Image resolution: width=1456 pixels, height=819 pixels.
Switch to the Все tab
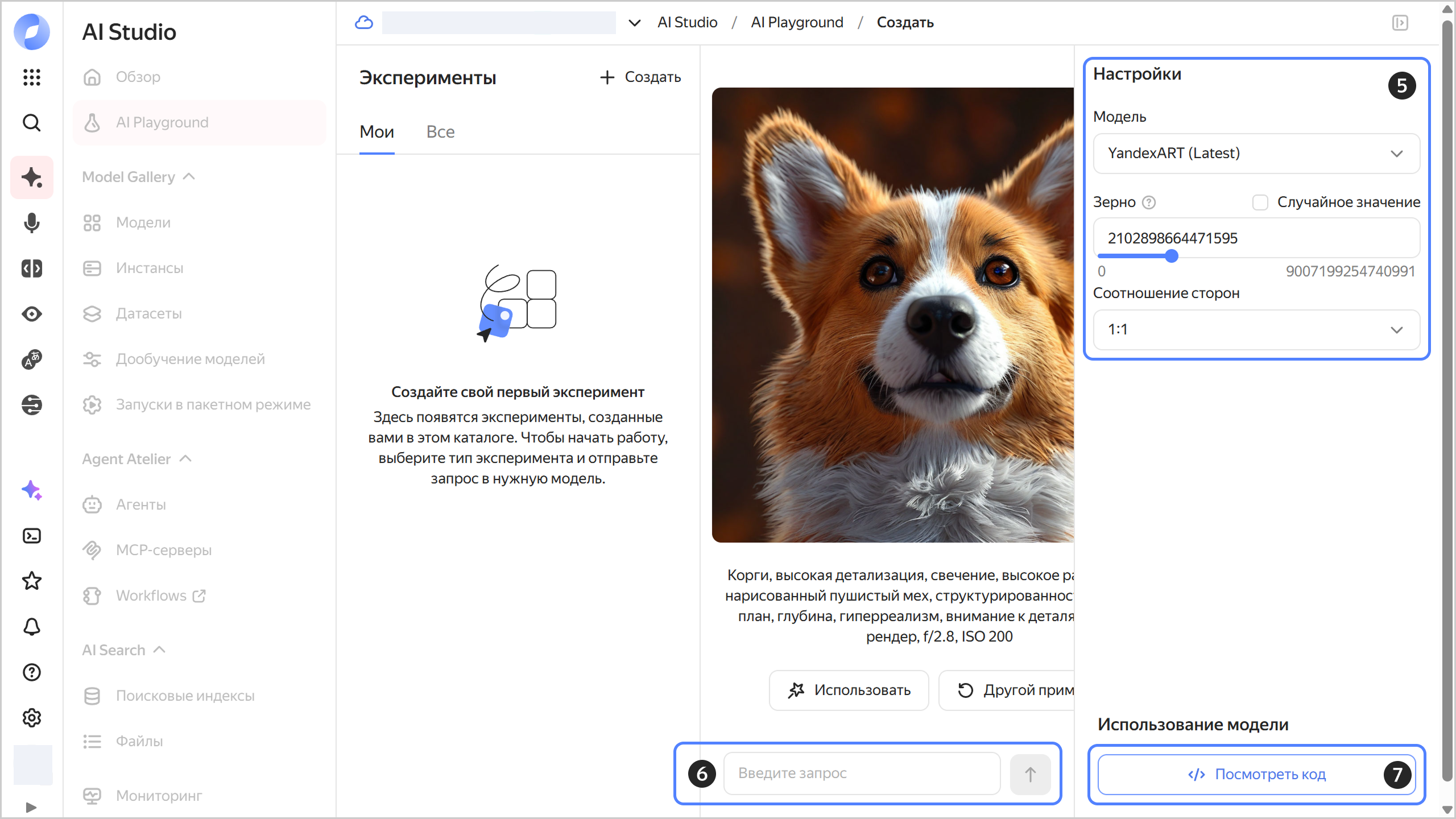(440, 132)
